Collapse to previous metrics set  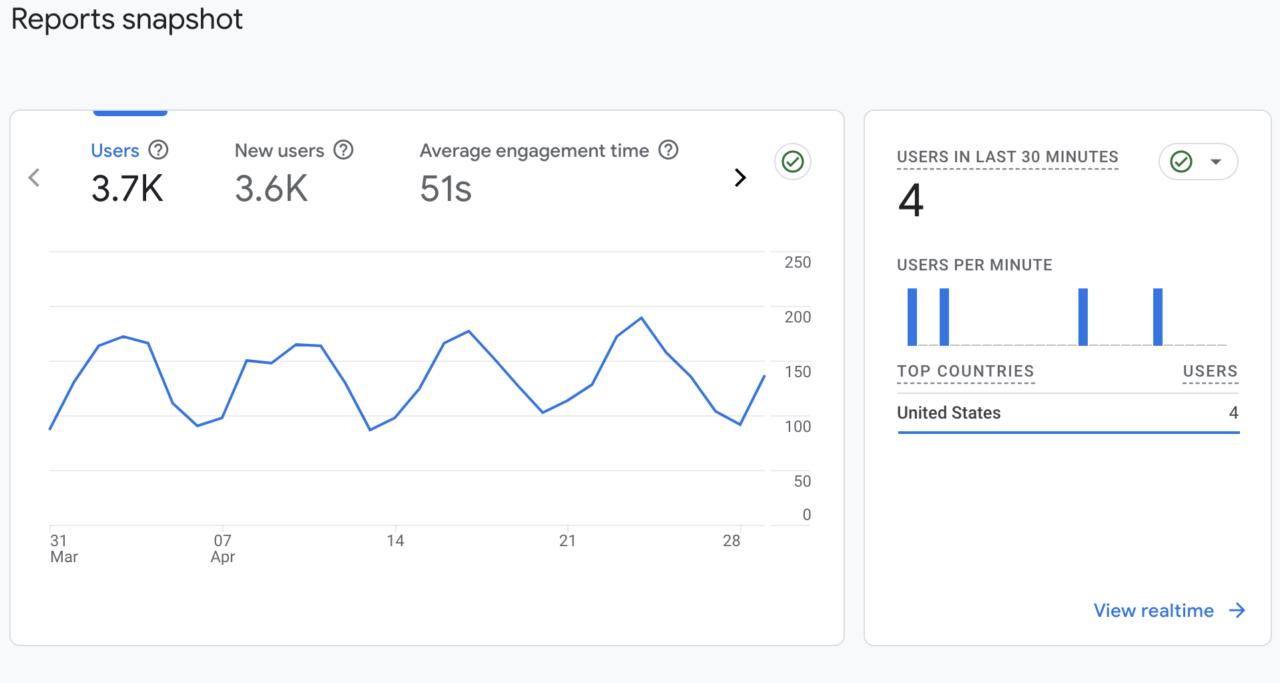tap(33, 177)
